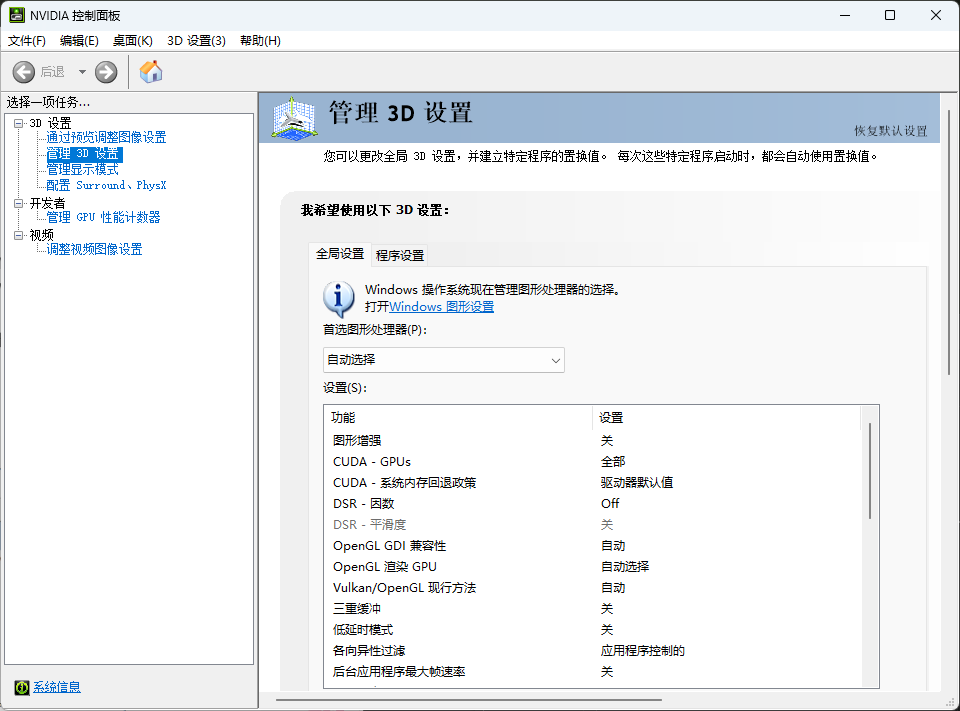This screenshot has width=960, height=711.
Task: Open 配置 Surround、PhysX in the tree
Action: [x=107, y=185]
